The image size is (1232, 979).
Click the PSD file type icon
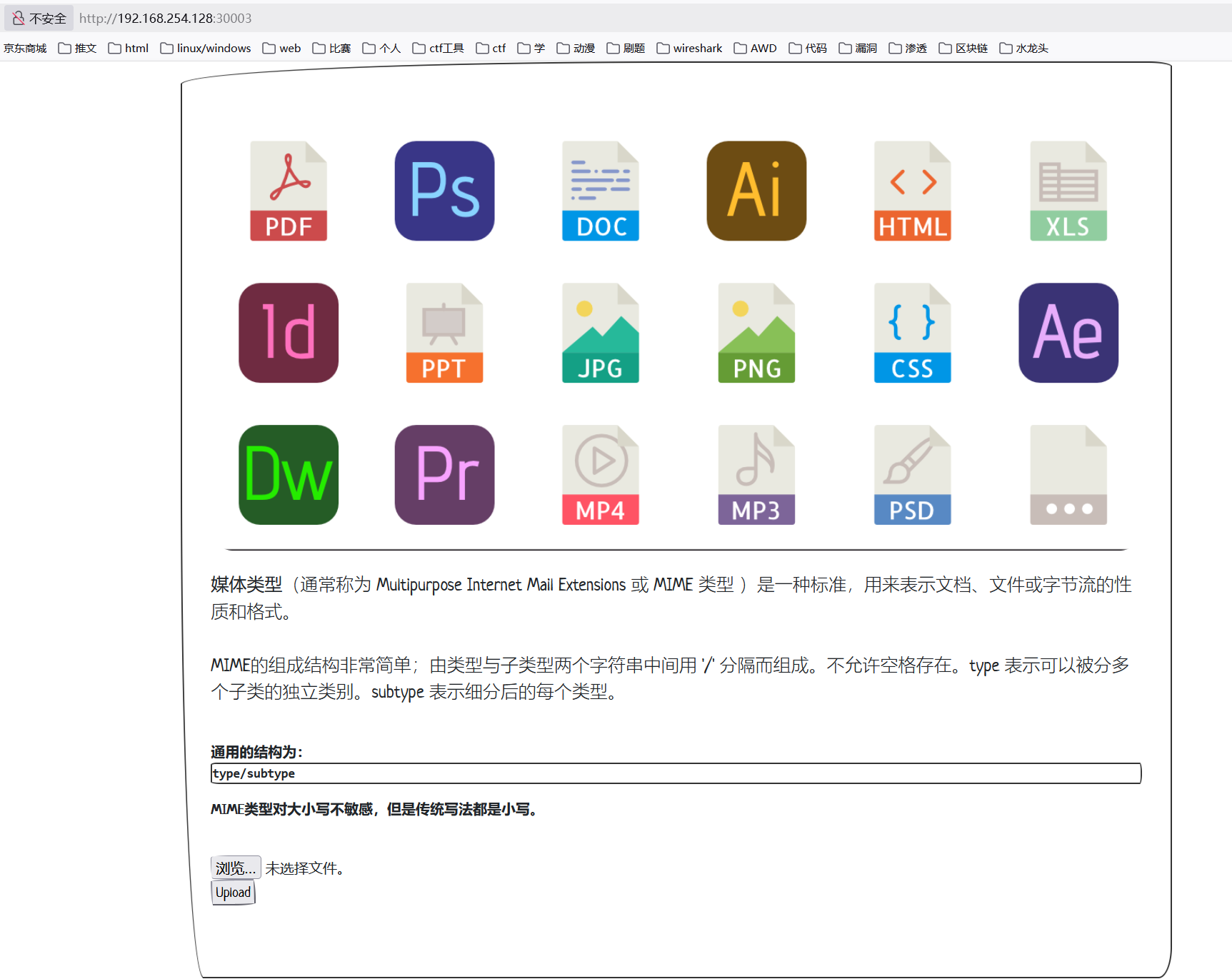913,475
